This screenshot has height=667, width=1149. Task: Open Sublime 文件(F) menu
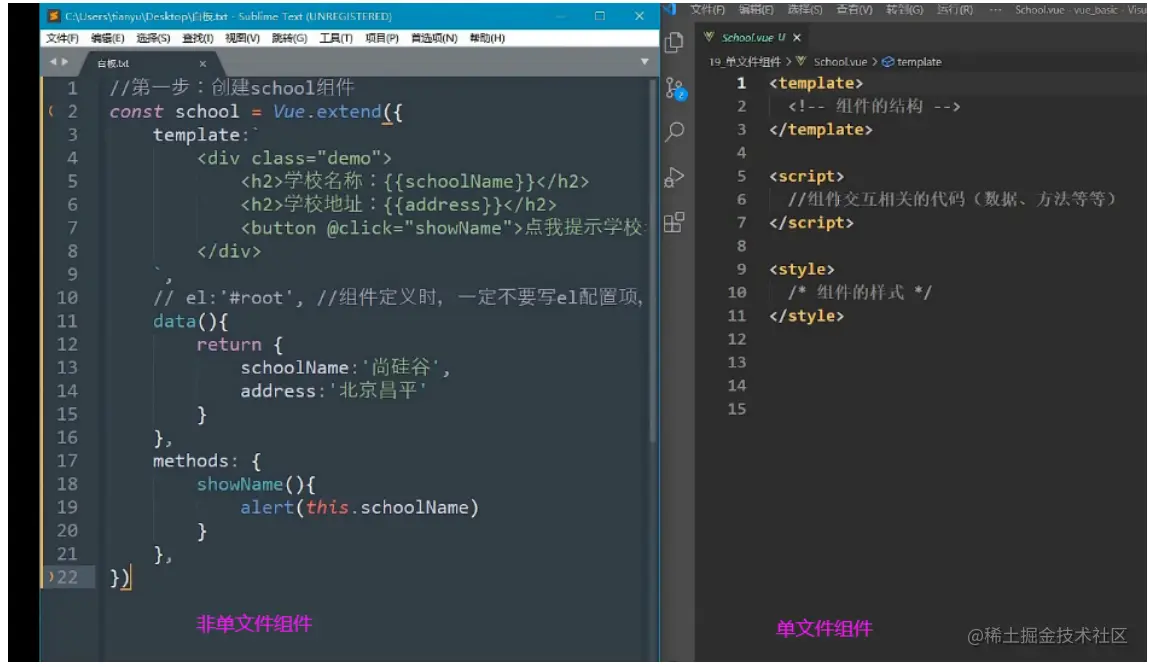tap(62, 38)
